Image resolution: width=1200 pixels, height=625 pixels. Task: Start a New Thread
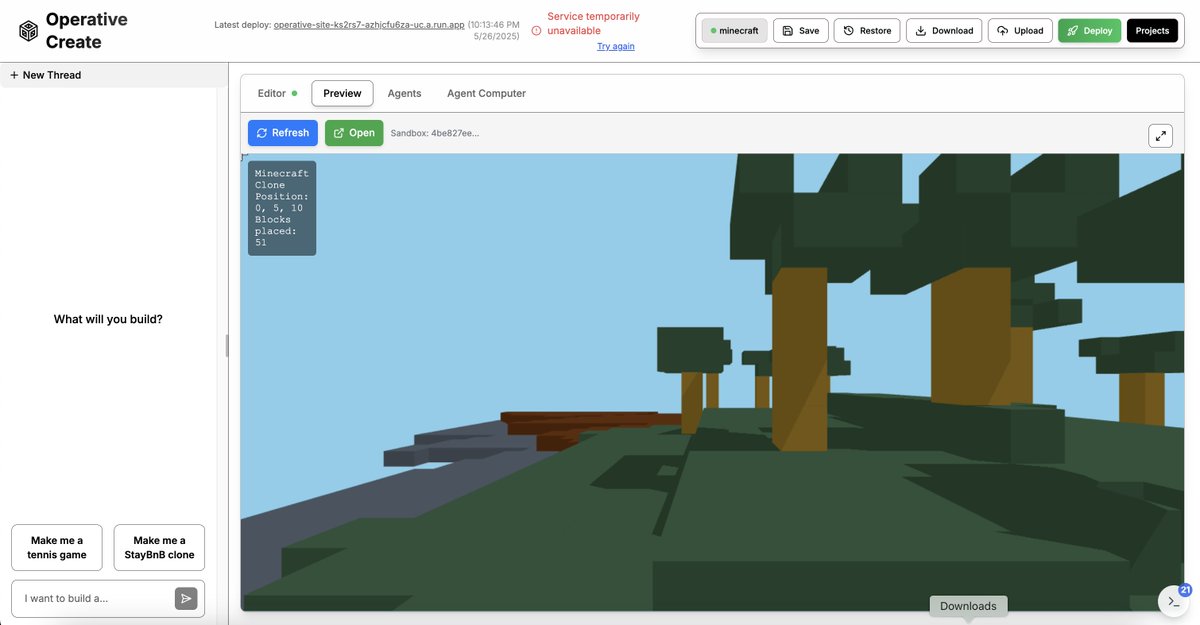(x=46, y=75)
